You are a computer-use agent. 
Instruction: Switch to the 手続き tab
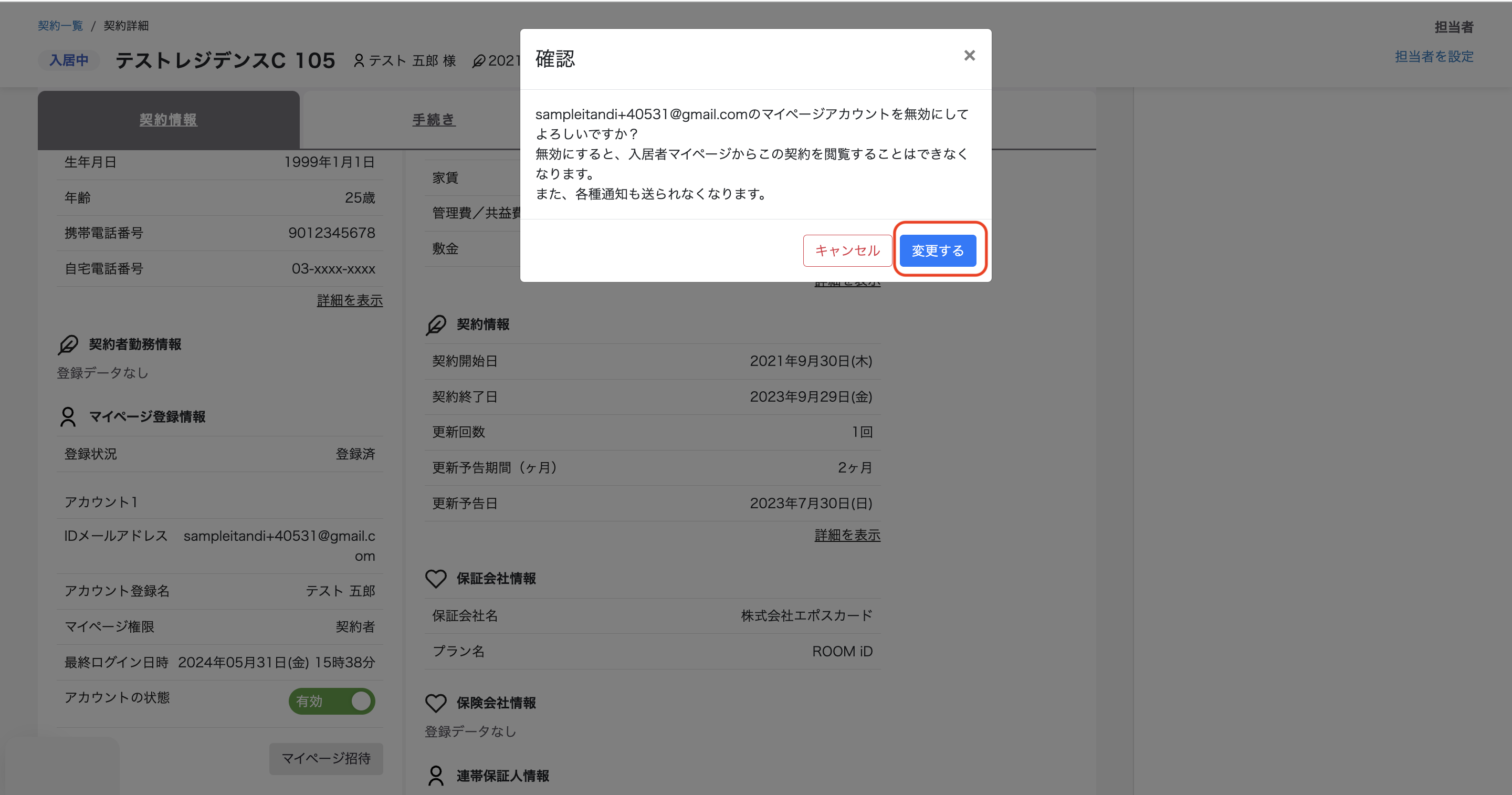(433, 120)
